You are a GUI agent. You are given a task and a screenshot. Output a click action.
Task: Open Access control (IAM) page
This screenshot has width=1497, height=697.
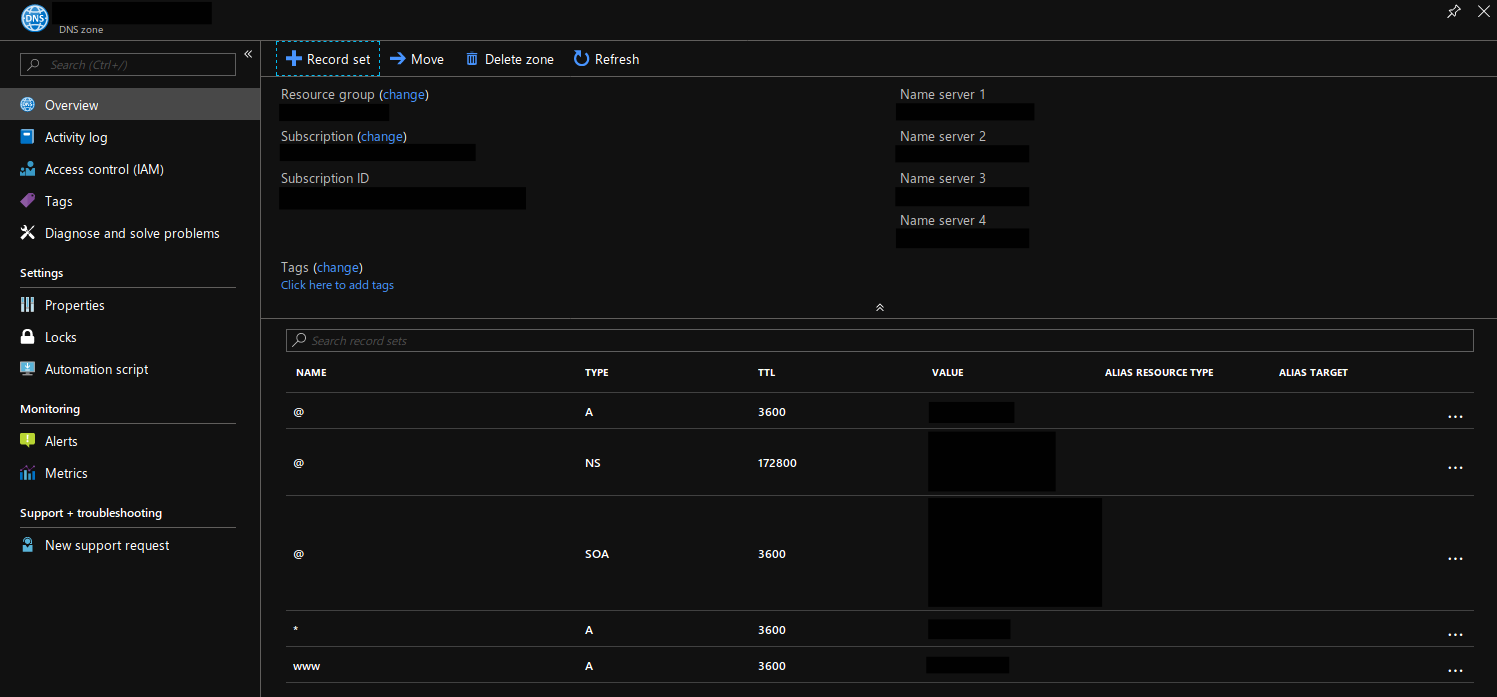tap(104, 169)
